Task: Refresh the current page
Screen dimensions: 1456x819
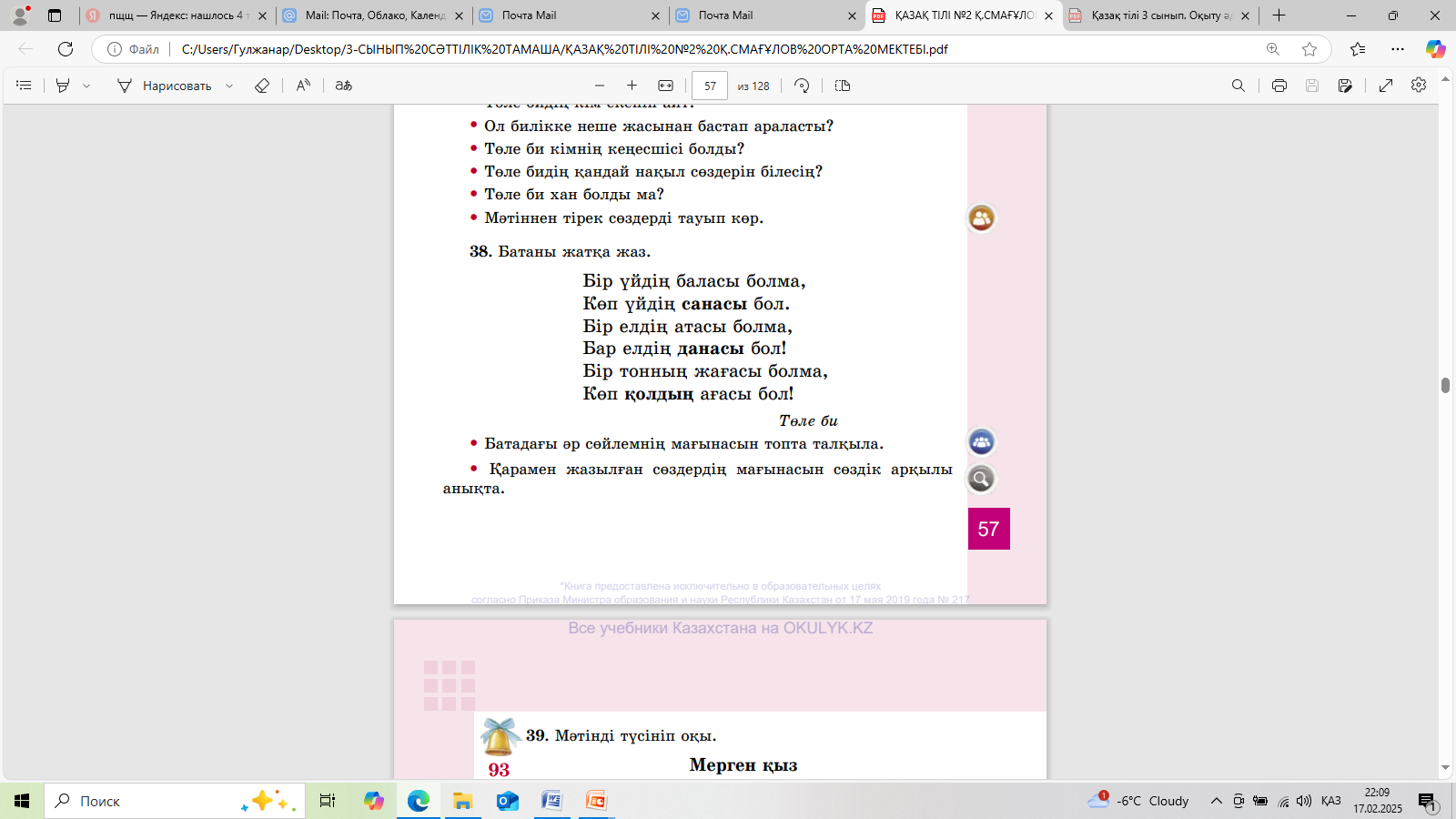Action: click(x=66, y=49)
